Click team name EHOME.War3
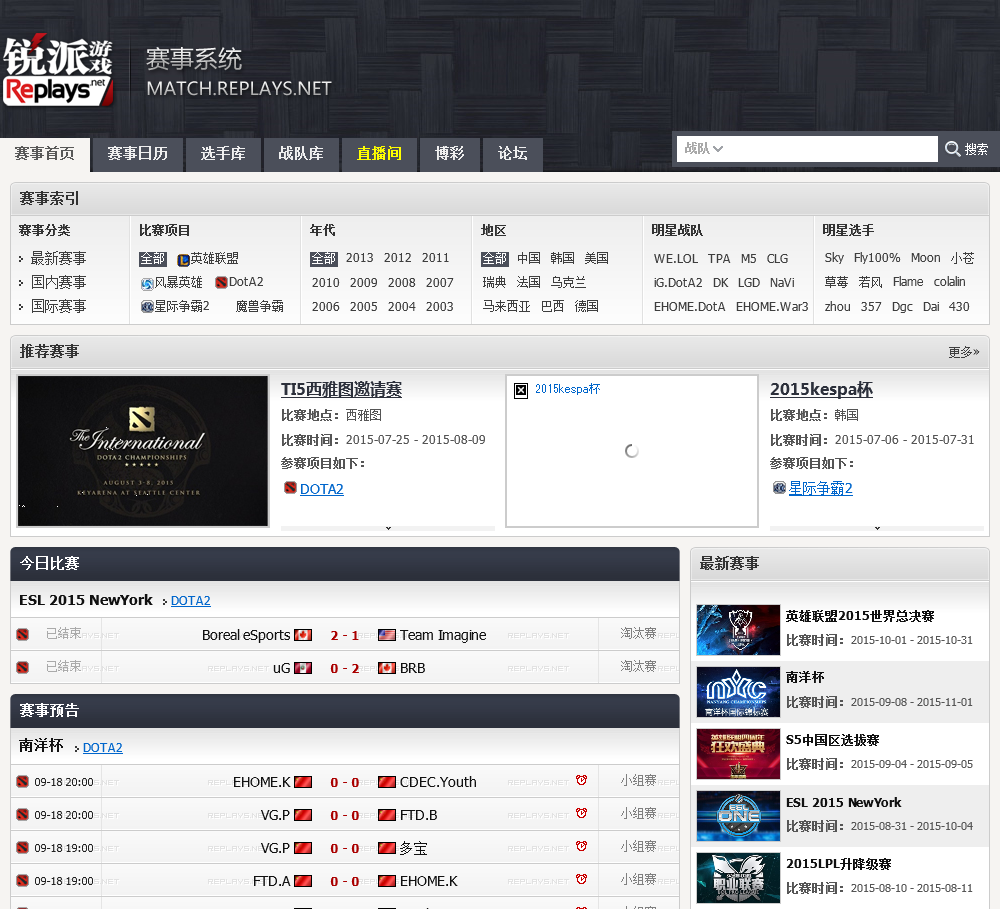1000x909 pixels. 772,307
